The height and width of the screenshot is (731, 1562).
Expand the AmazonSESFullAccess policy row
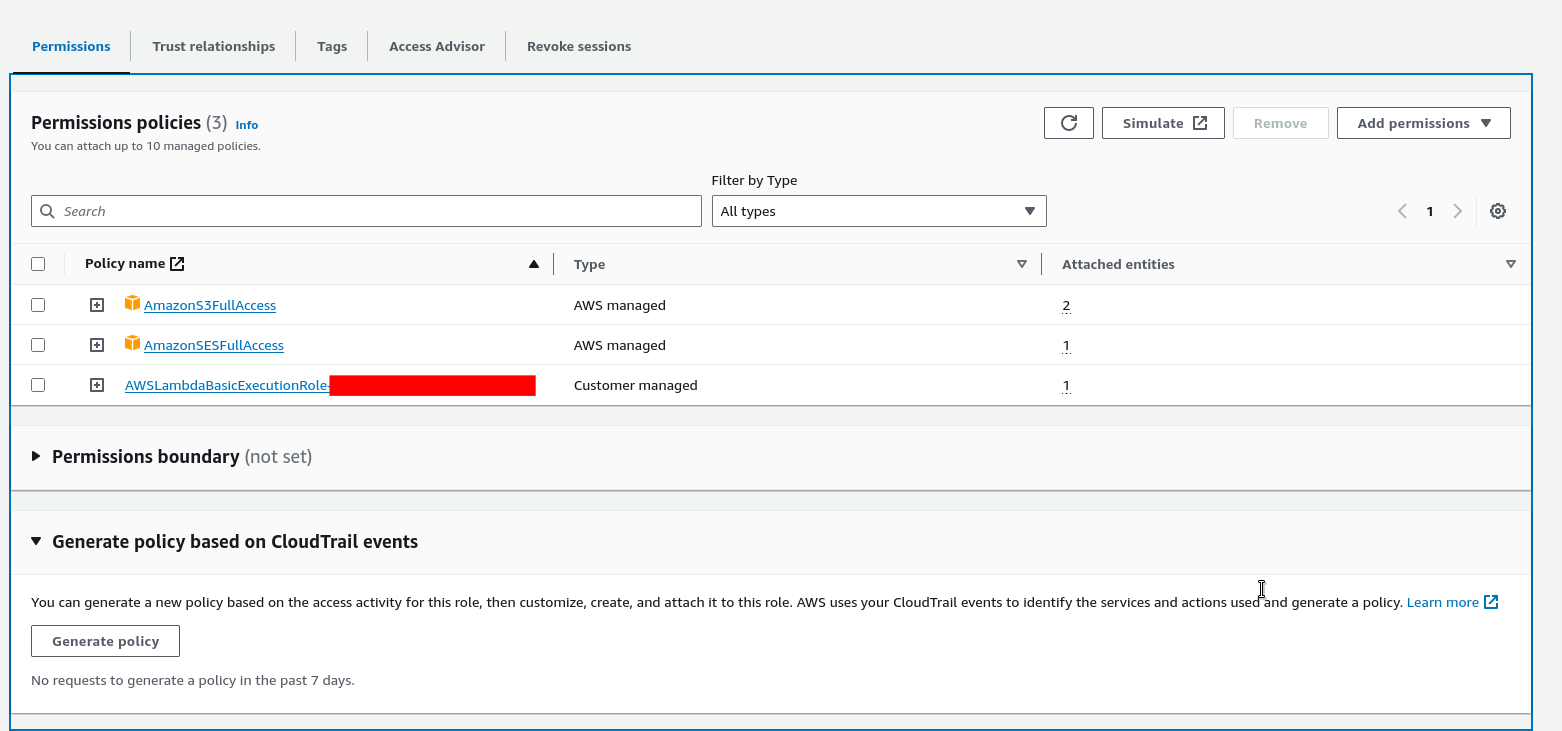[97, 345]
